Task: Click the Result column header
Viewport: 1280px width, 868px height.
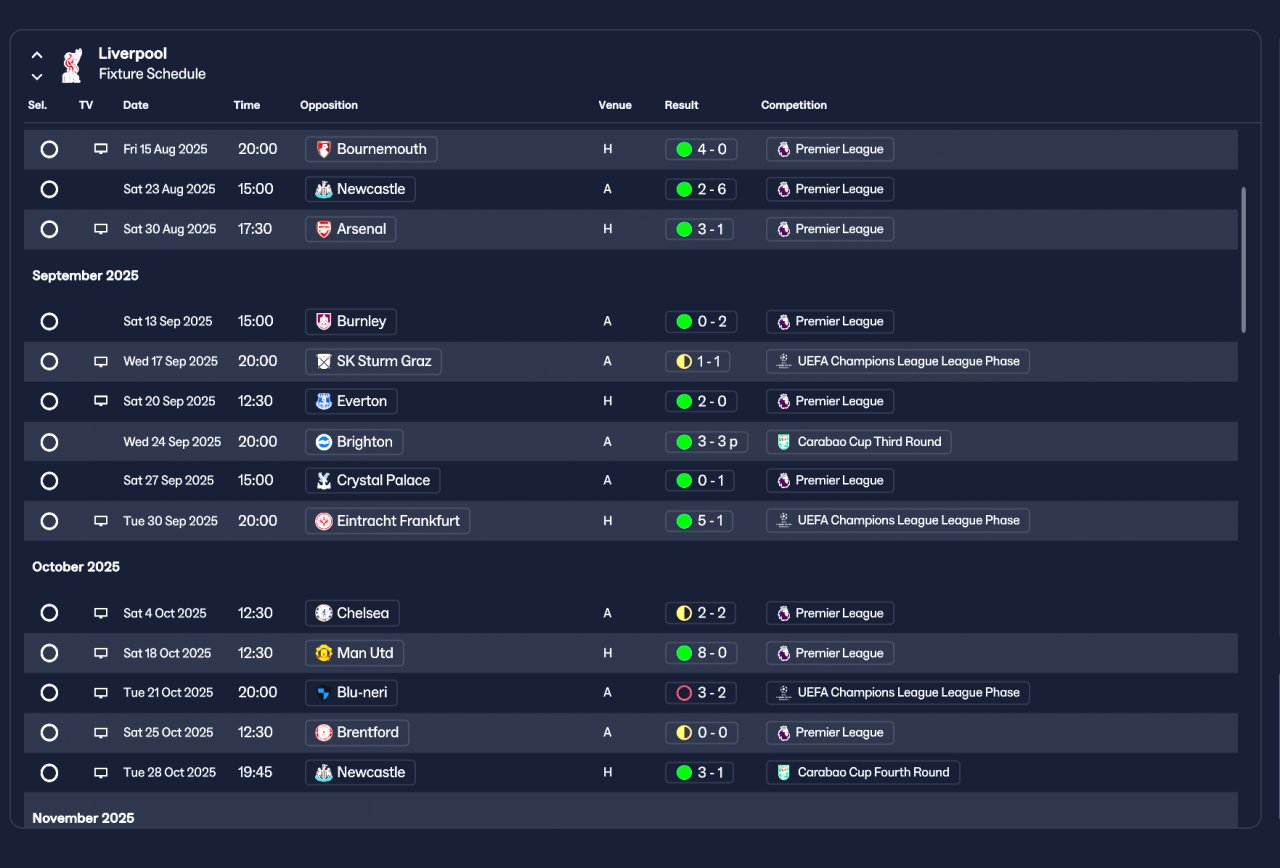Action: pyautogui.click(x=681, y=105)
